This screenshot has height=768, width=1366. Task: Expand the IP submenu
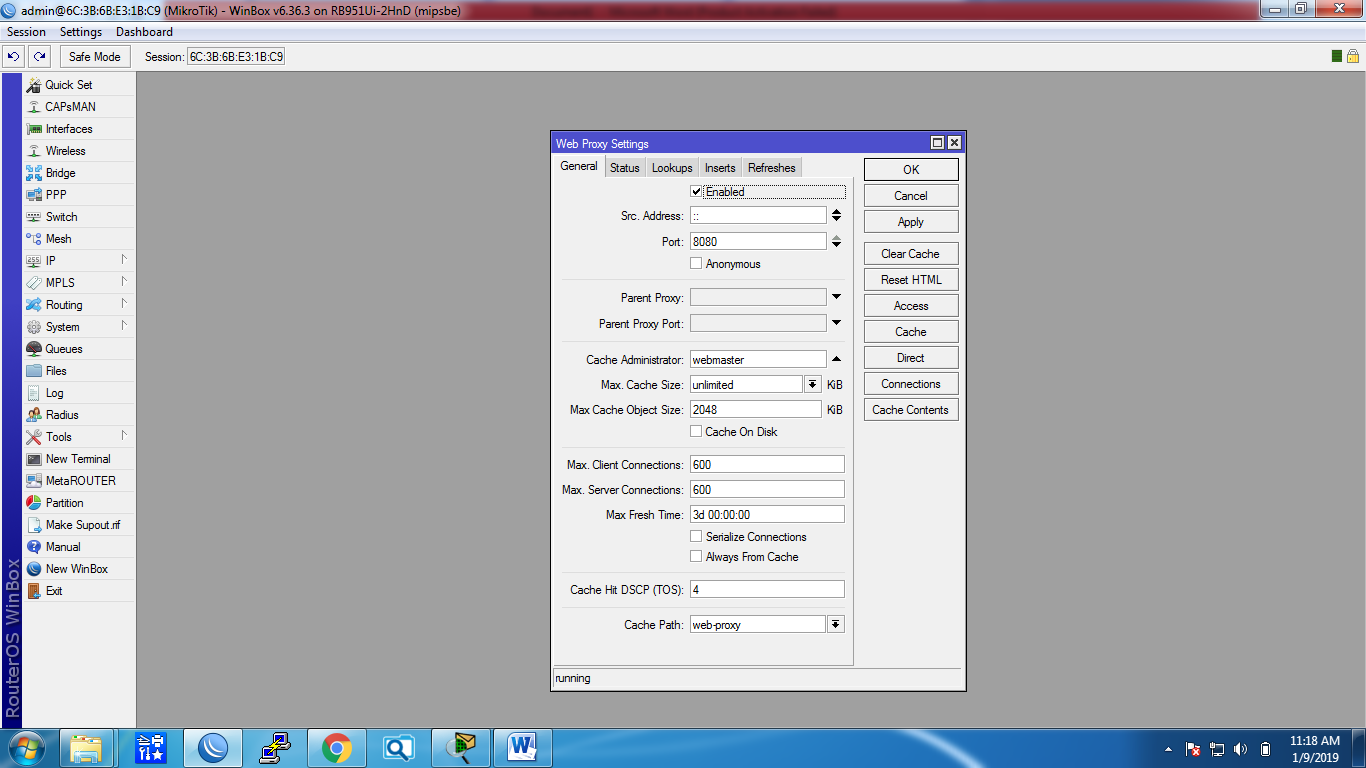(x=125, y=260)
